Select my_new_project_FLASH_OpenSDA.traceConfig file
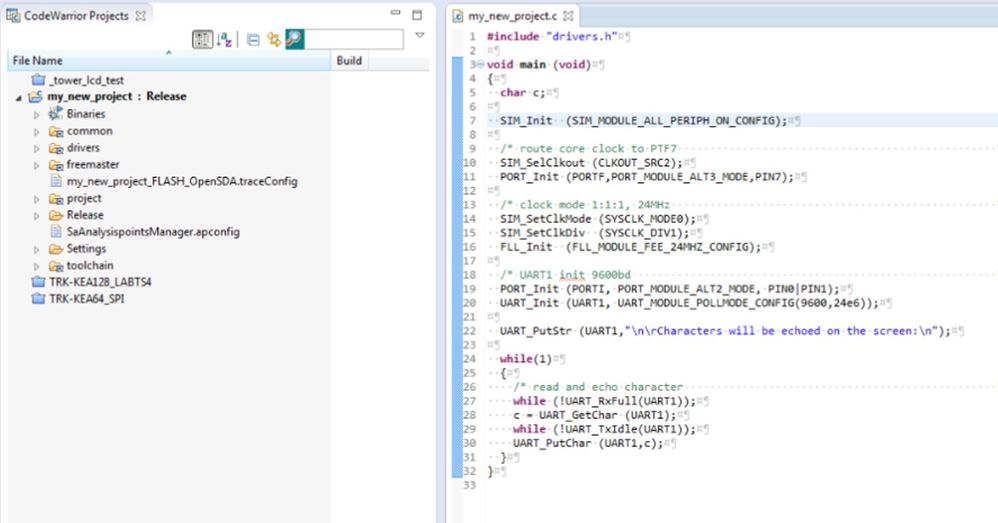 [182, 181]
